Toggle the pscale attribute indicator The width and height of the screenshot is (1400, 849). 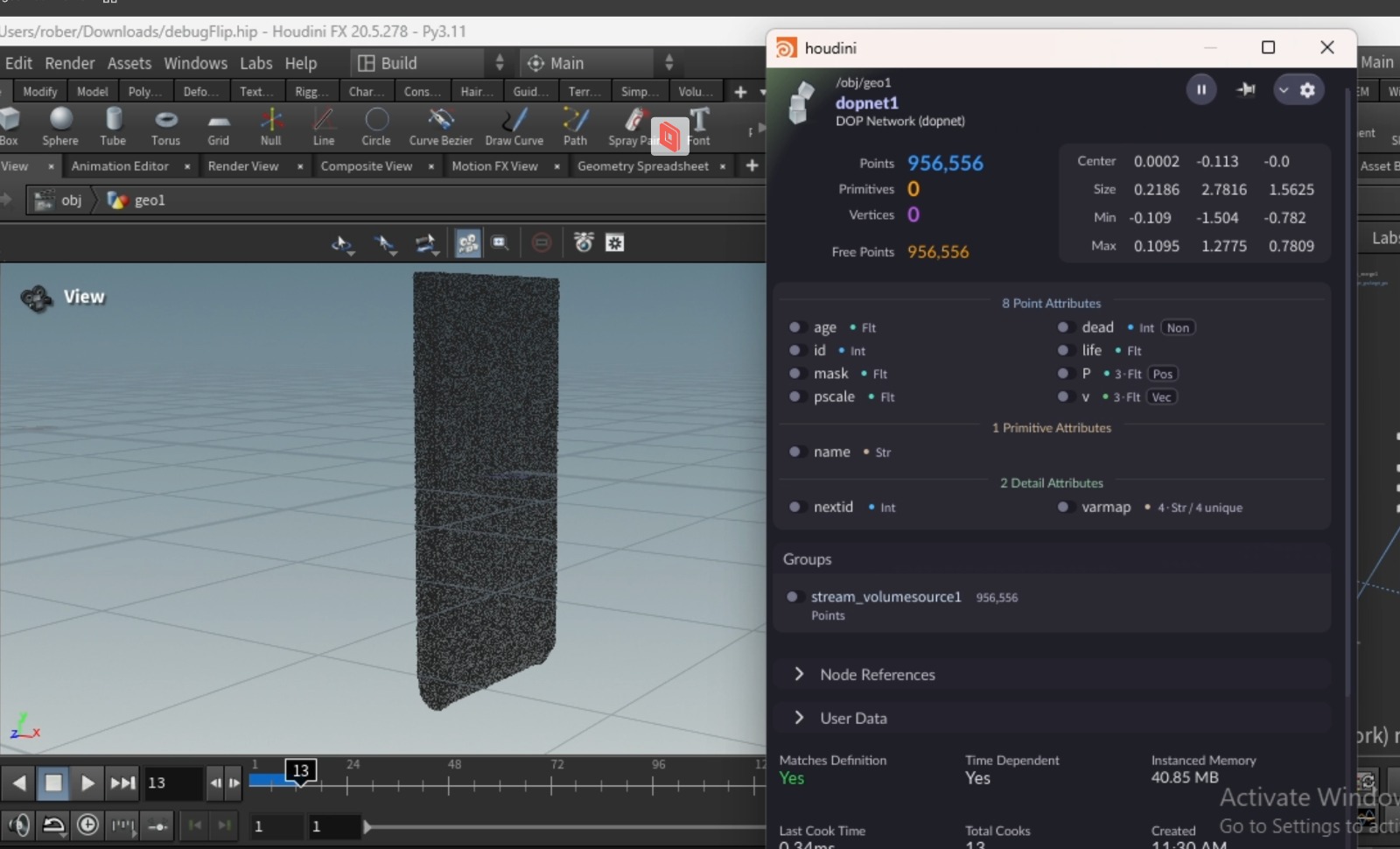pos(795,396)
